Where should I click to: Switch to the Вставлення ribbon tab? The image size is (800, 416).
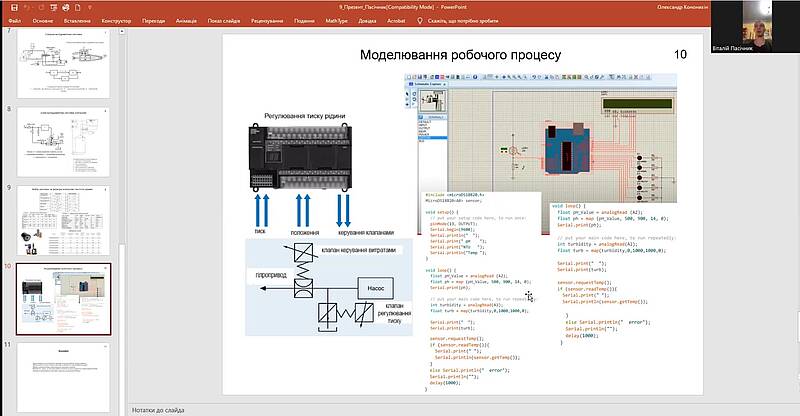click(77, 21)
